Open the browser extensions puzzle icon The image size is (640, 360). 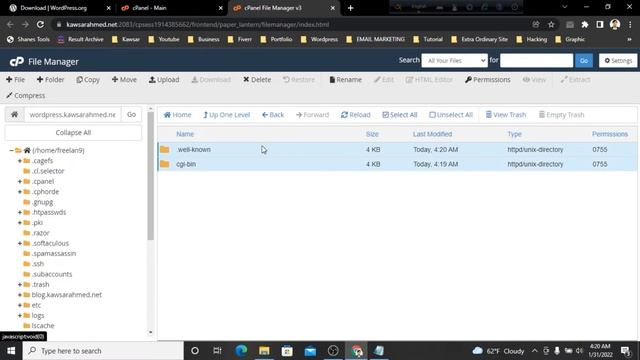point(584,24)
